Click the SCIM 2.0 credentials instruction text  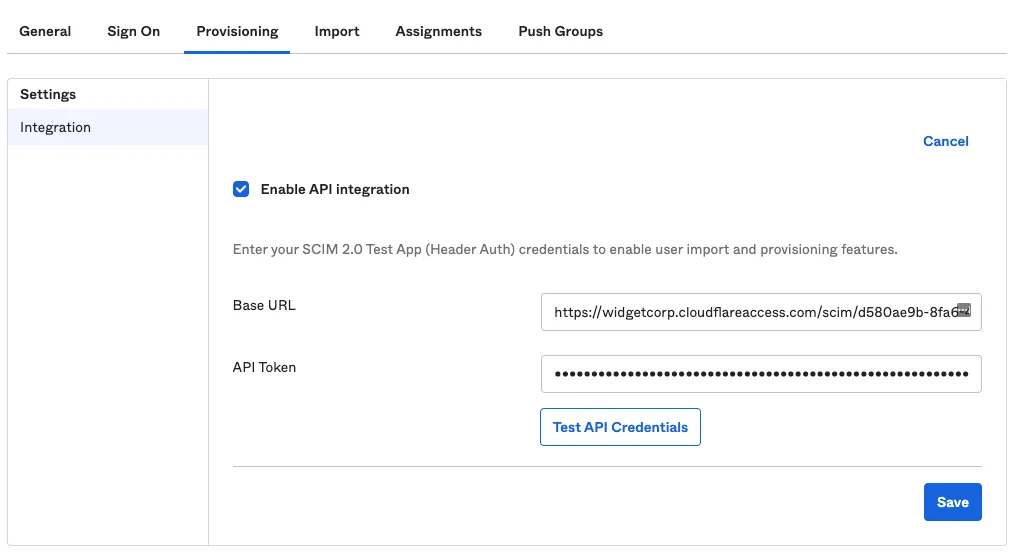(x=564, y=249)
